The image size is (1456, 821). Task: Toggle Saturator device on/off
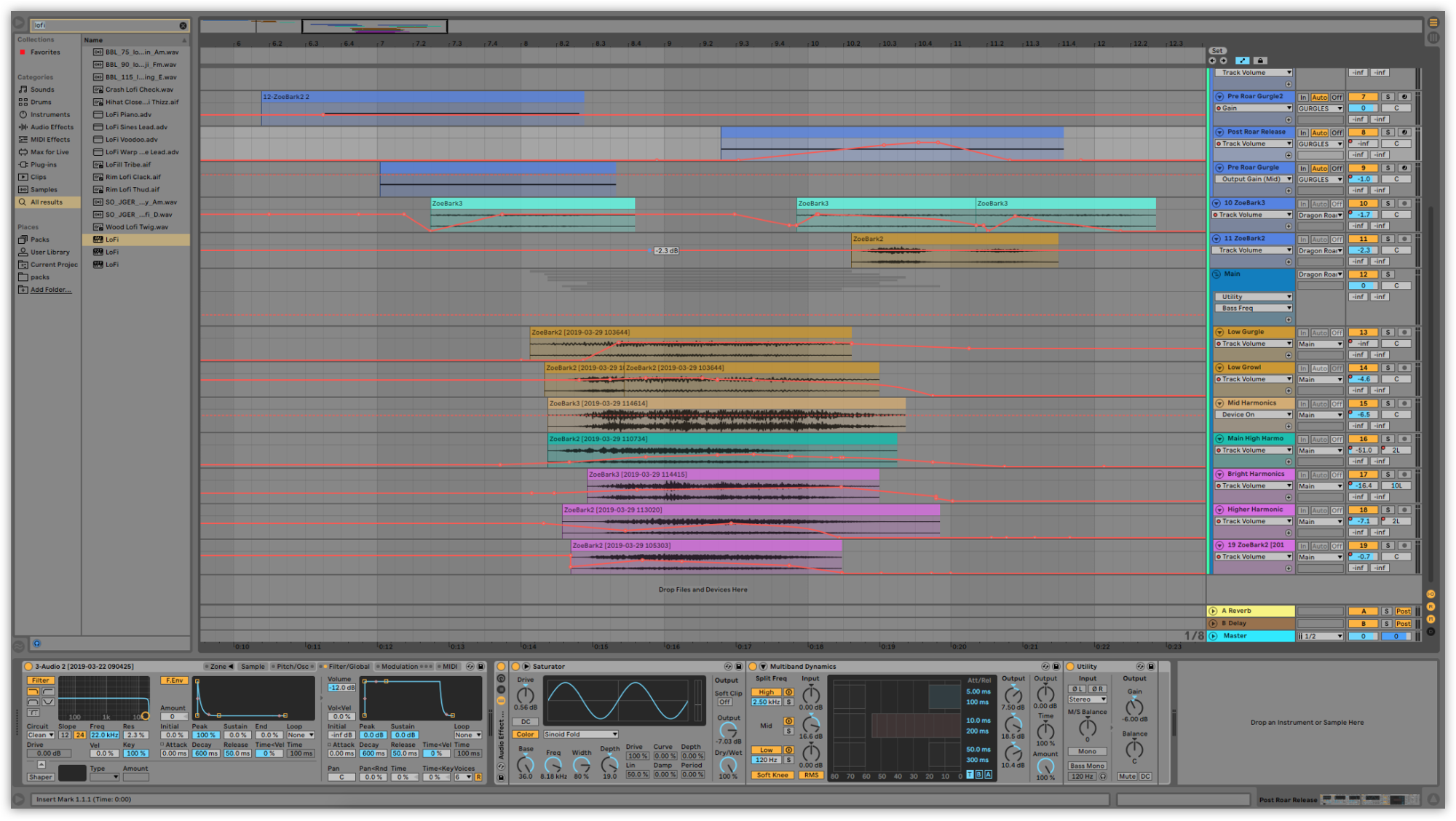coord(515,666)
